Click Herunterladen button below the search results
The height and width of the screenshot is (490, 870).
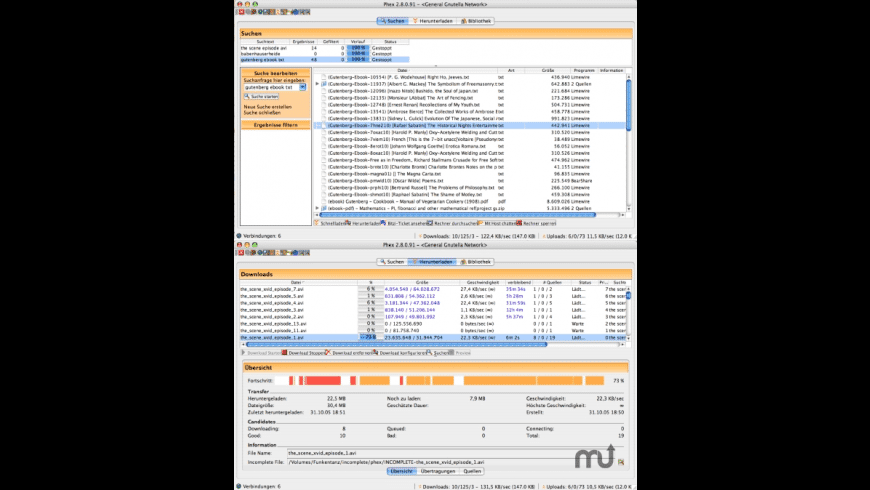pyautogui.click(x=363, y=223)
